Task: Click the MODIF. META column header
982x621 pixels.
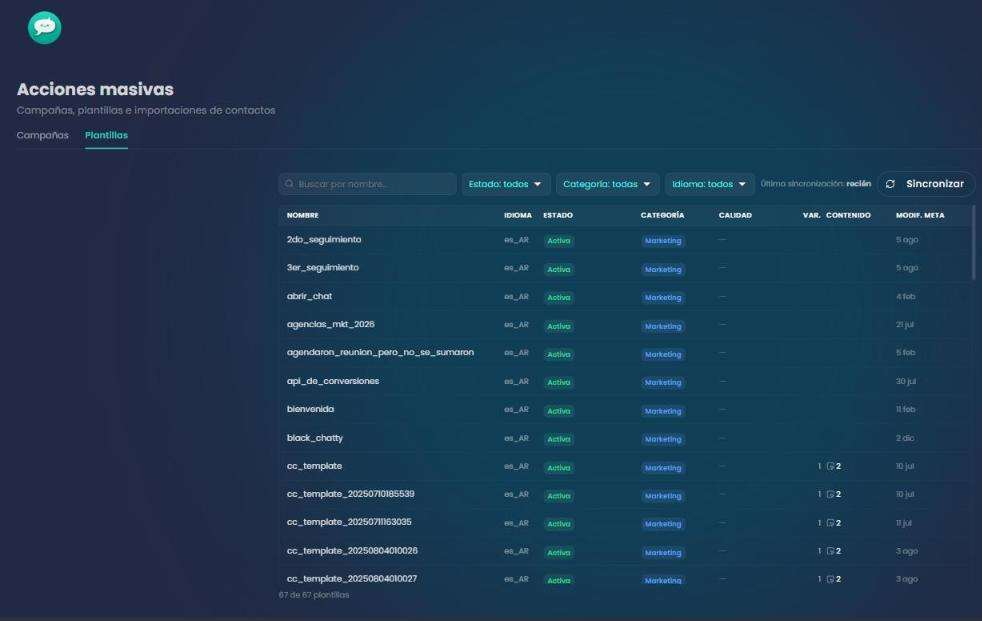Action: [920, 215]
